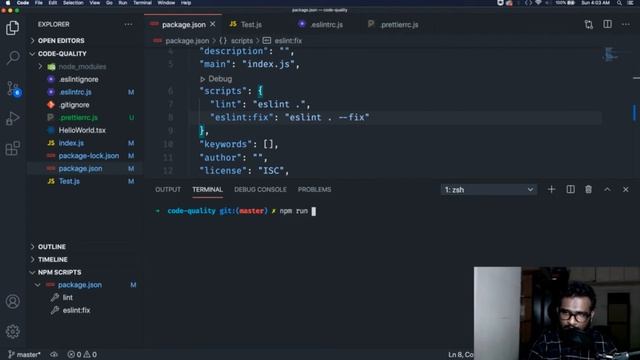This screenshot has height=360, width=640.
Task: Collapse the NPM Scripts section
Action: 59,272
